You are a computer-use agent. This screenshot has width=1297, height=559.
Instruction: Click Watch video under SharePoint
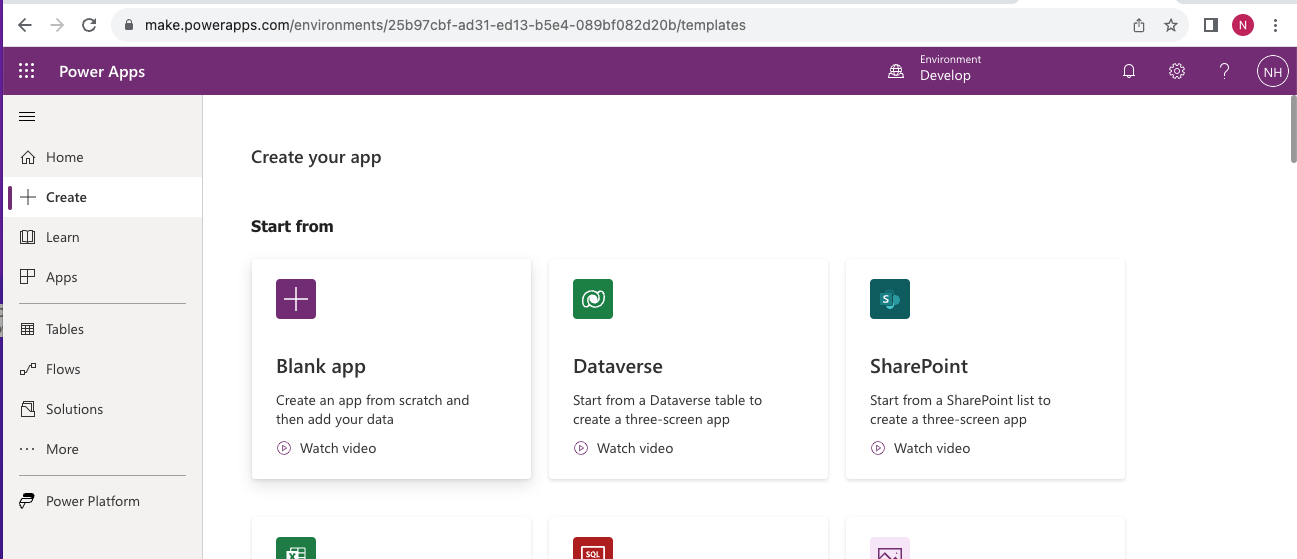click(x=931, y=448)
